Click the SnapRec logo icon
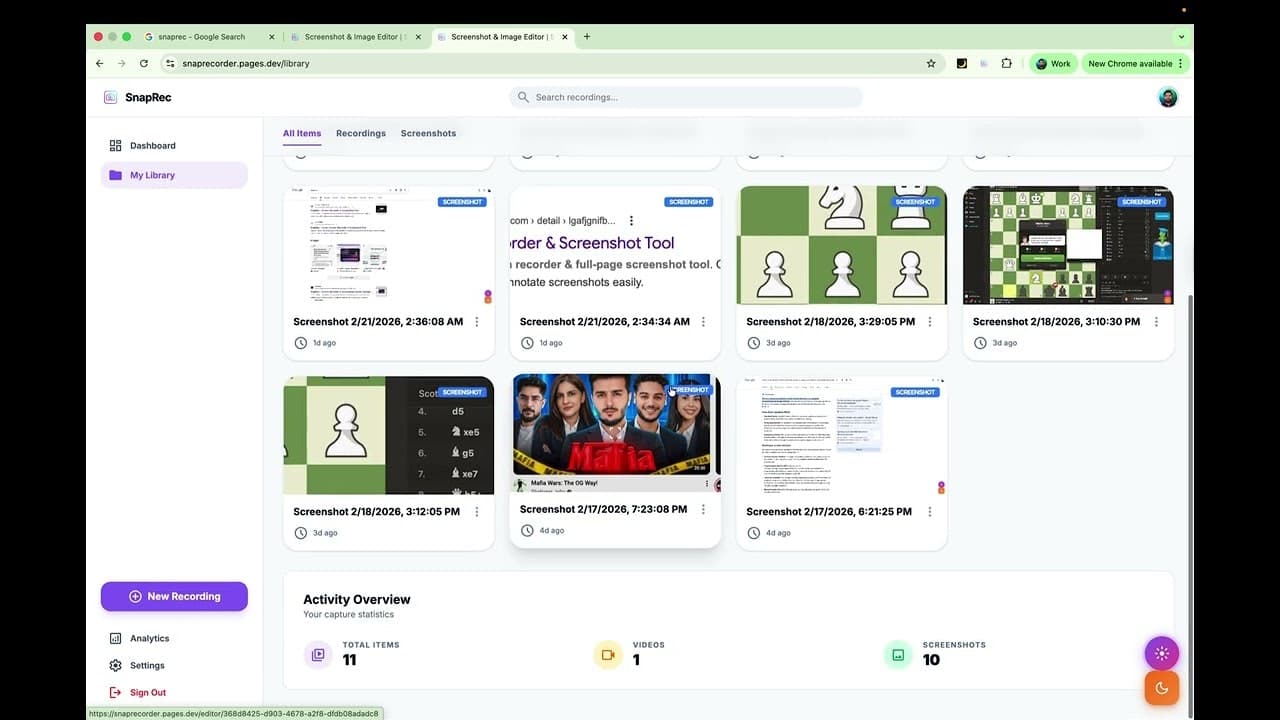 tap(111, 97)
